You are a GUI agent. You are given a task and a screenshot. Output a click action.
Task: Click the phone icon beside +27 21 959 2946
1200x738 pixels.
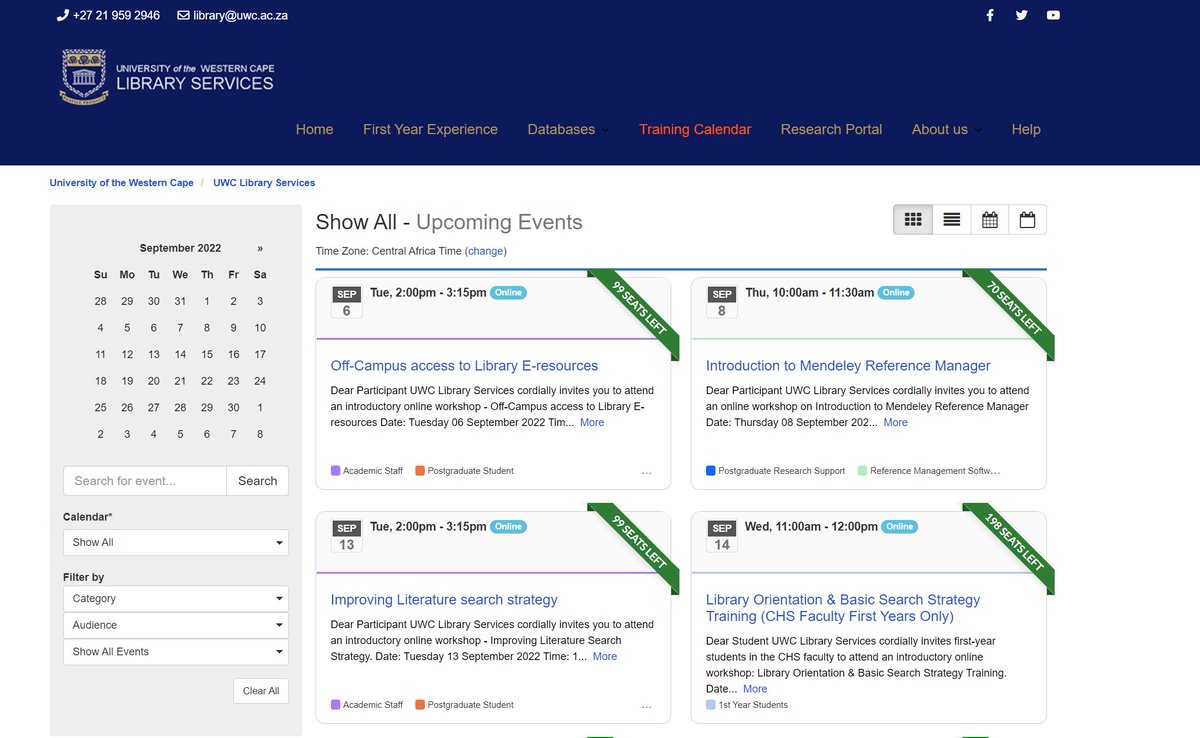coord(63,15)
